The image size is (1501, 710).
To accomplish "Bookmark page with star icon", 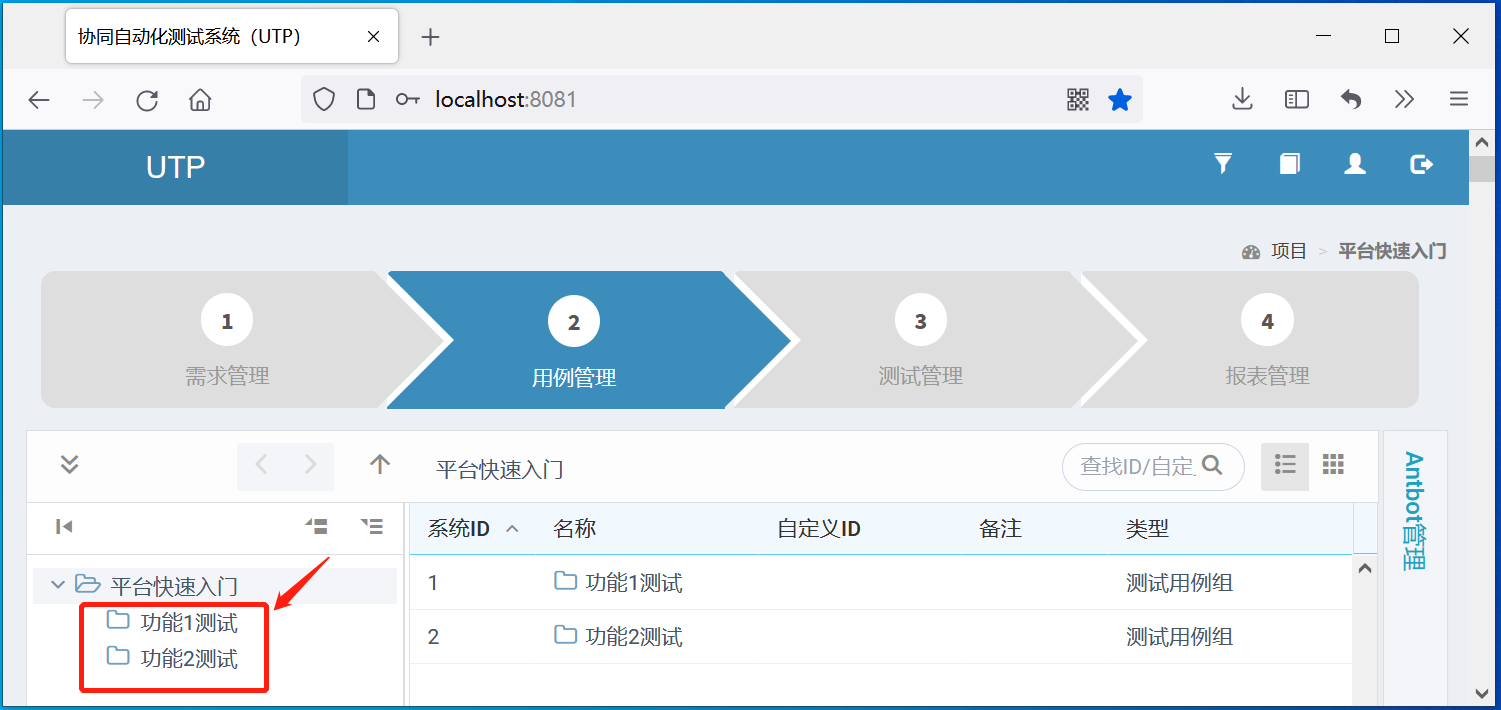I will coord(1120,99).
